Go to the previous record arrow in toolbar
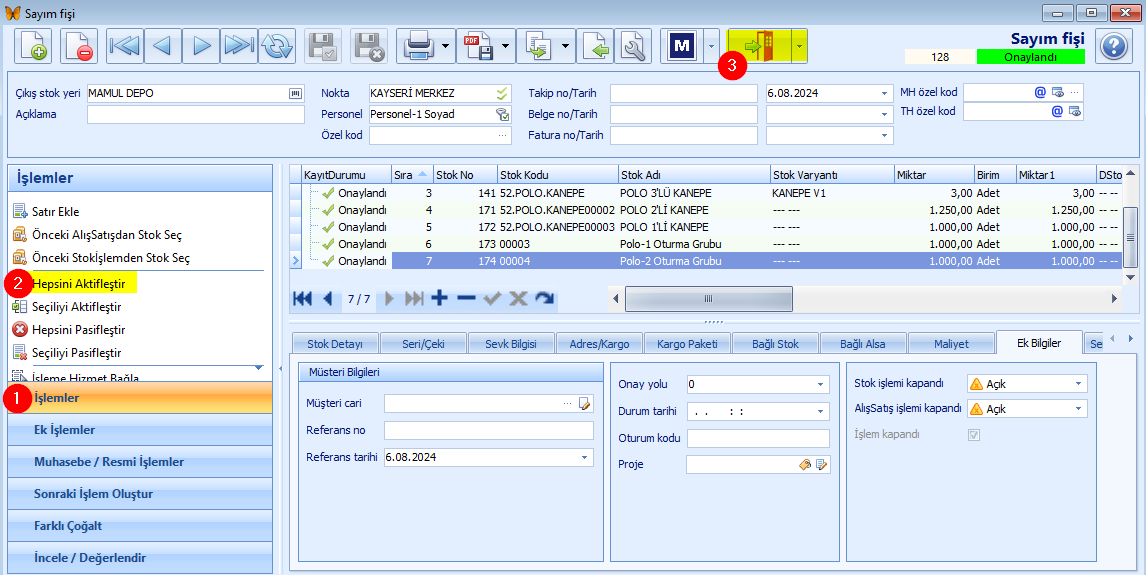1146x575 pixels. (x=163, y=46)
